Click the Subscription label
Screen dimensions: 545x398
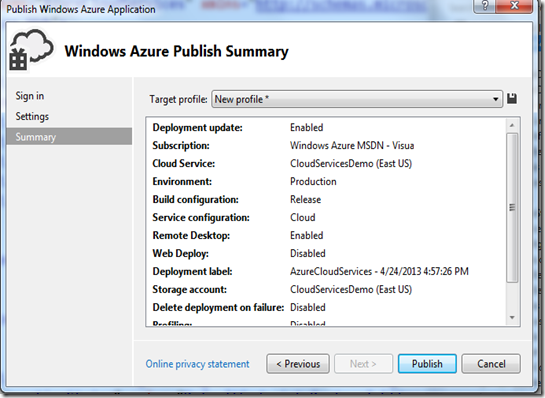[x=181, y=145]
